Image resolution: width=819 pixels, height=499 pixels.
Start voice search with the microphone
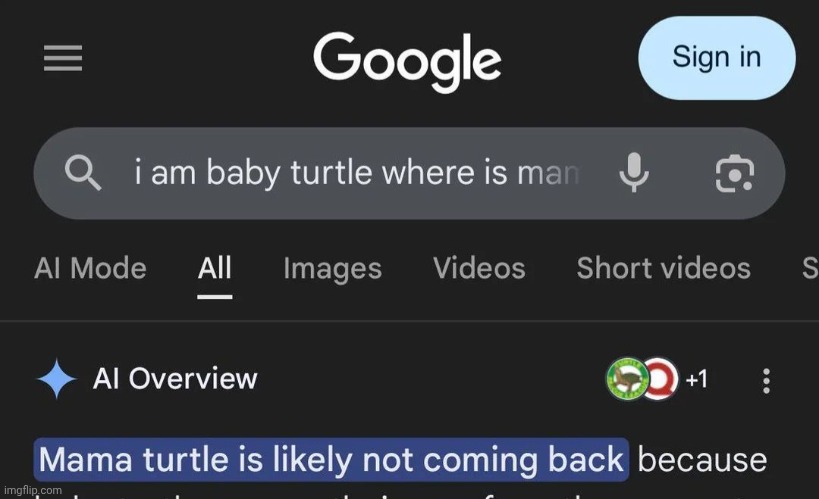coord(634,174)
